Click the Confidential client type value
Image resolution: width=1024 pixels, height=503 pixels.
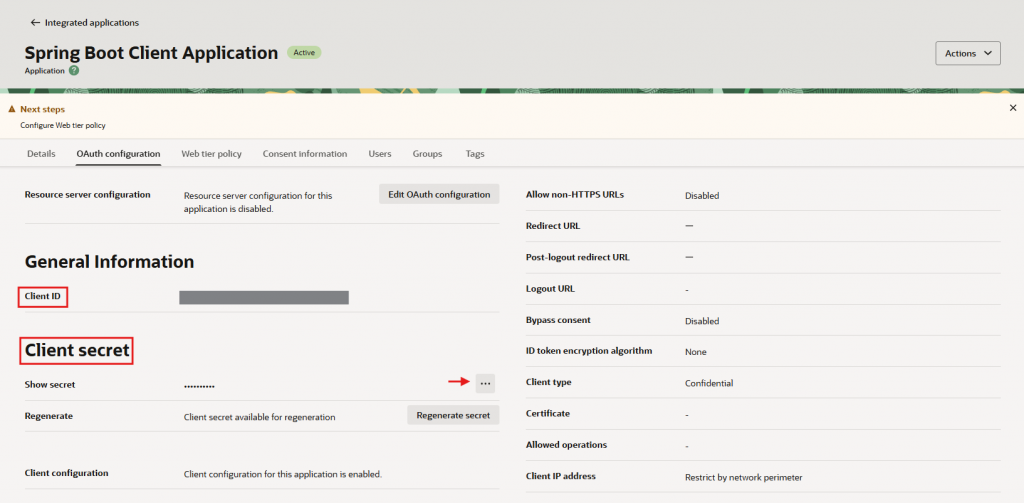[x=709, y=383]
